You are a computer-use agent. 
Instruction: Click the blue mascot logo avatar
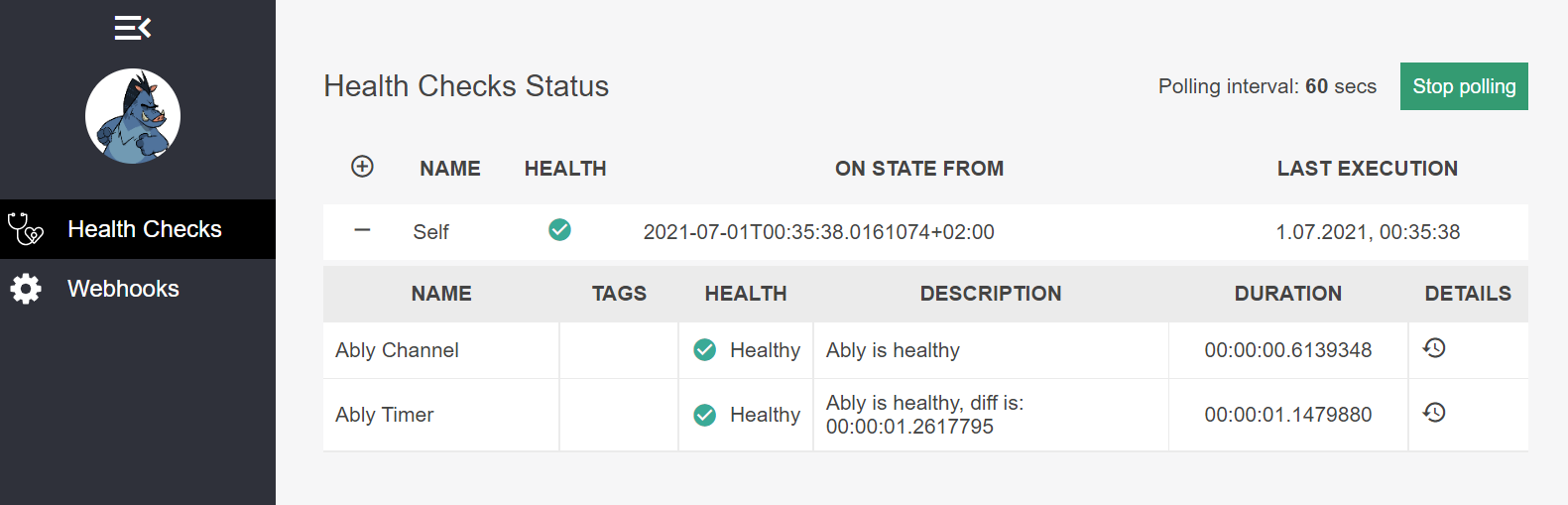[x=133, y=116]
